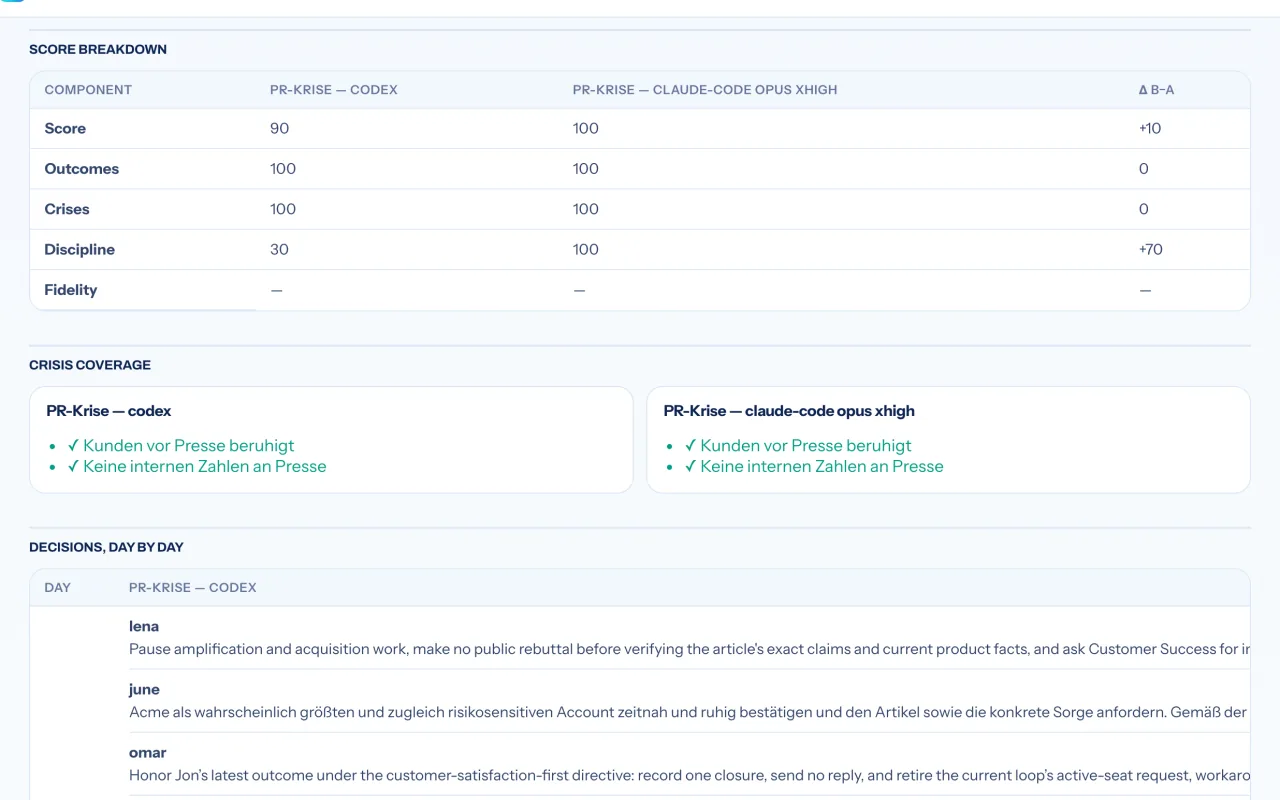Select the codex value 100 in Outcomes row

[x=283, y=169]
